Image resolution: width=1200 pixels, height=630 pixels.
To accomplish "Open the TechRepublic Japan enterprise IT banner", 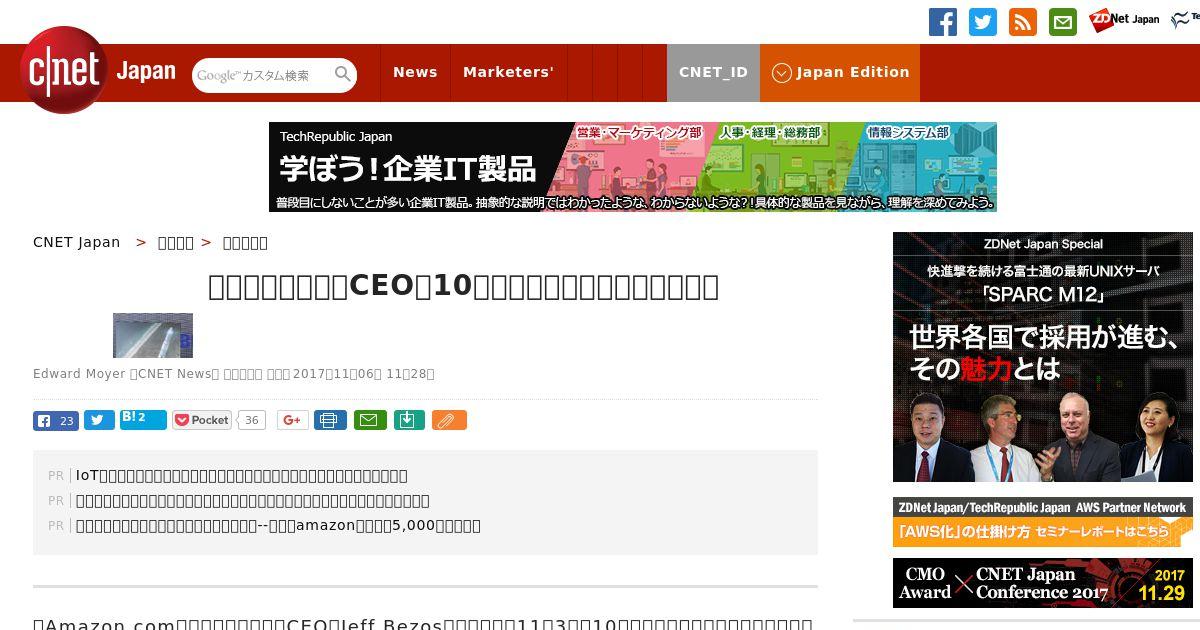I will [633, 167].
